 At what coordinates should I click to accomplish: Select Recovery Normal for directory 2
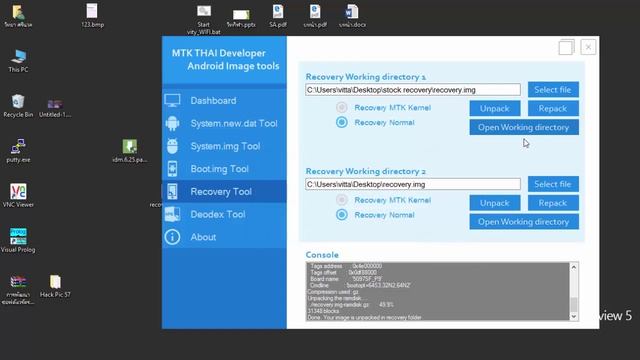(342, 215)
